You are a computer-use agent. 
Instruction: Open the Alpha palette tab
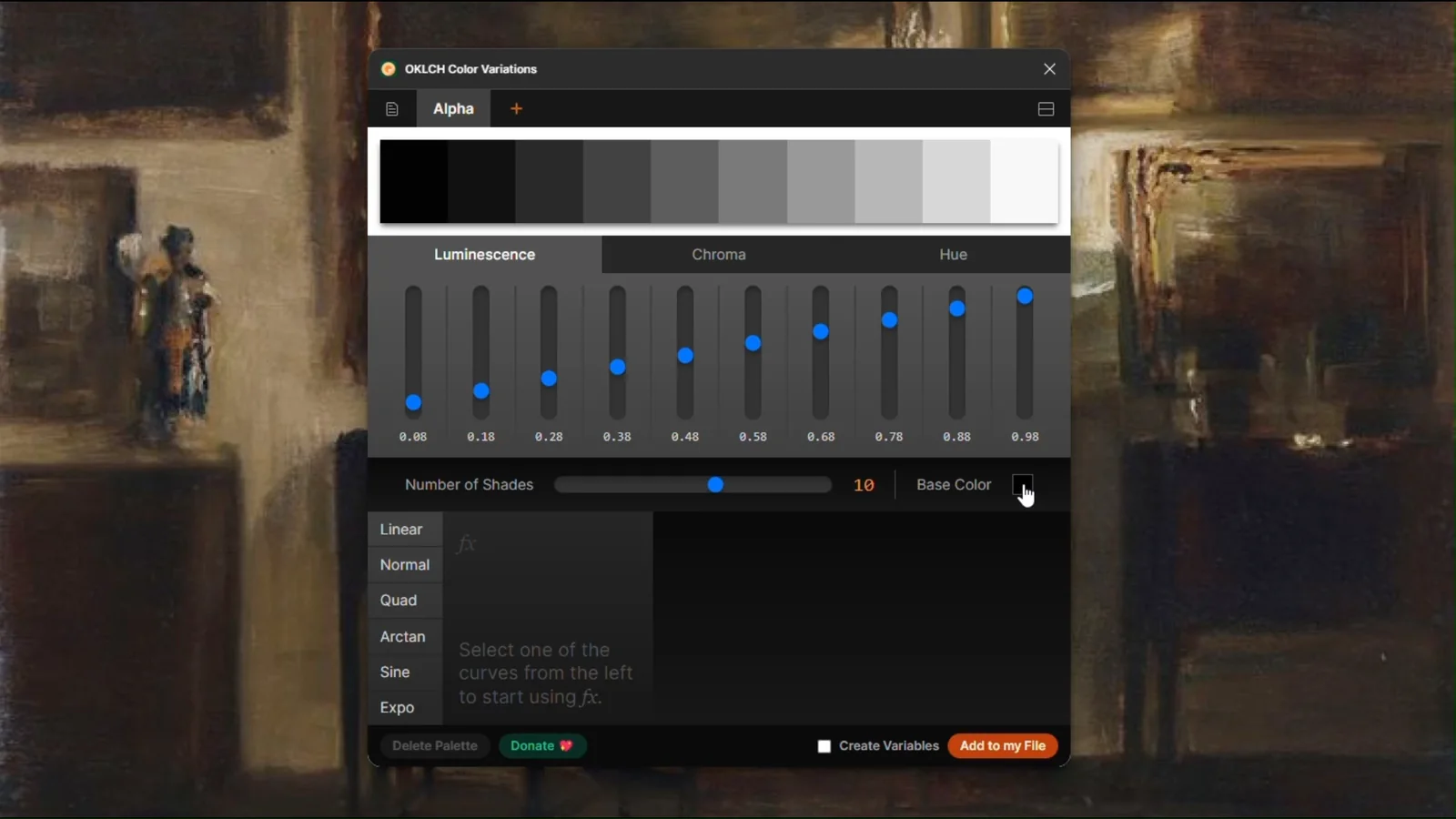(x=453, y=108)
